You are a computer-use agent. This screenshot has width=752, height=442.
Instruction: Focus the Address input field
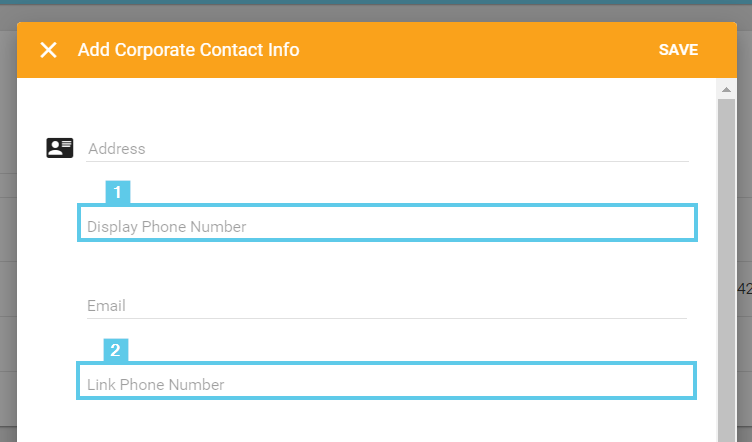(x=387, y=148)
